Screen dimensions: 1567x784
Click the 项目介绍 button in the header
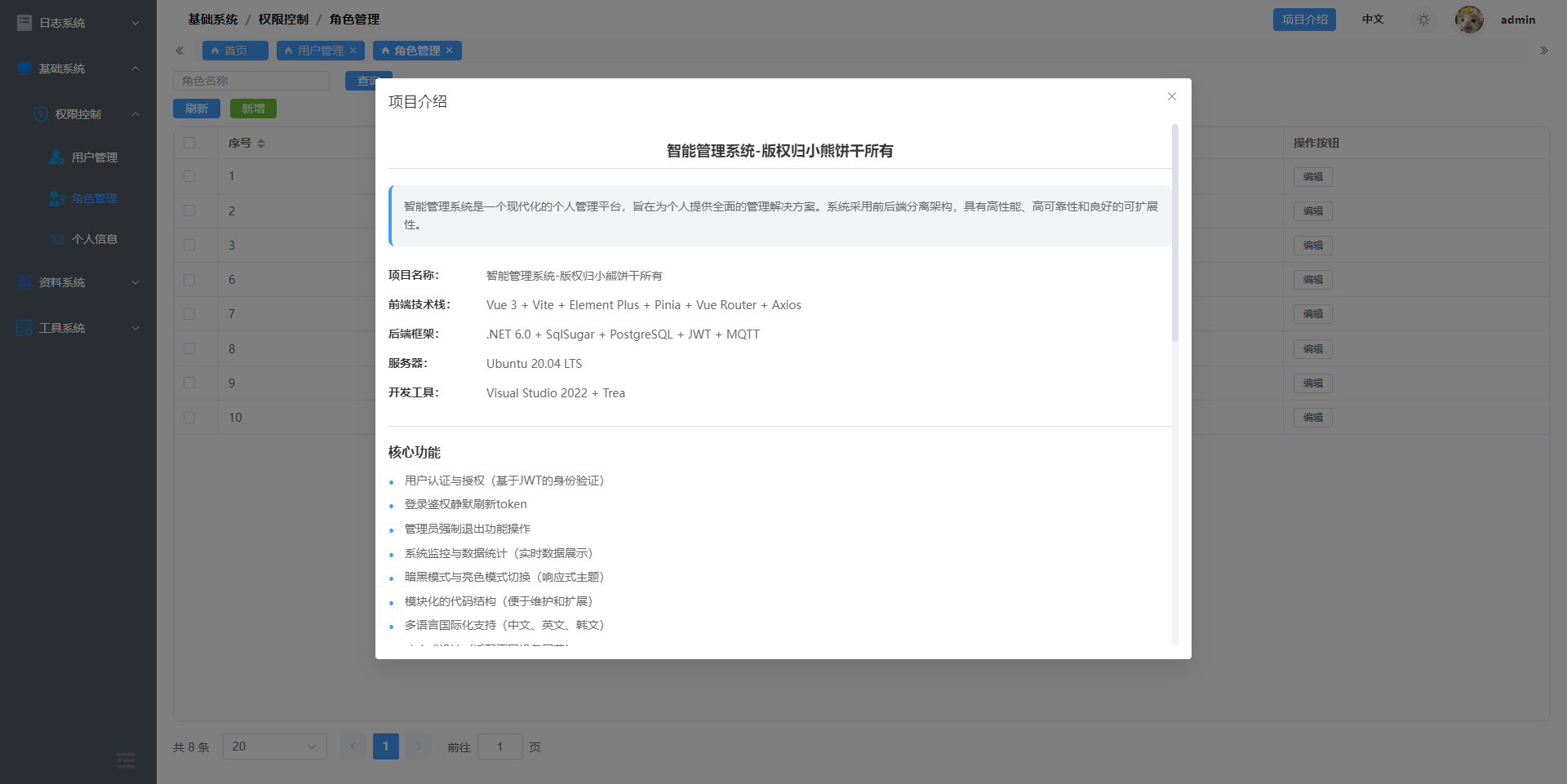click(1304, 20)
